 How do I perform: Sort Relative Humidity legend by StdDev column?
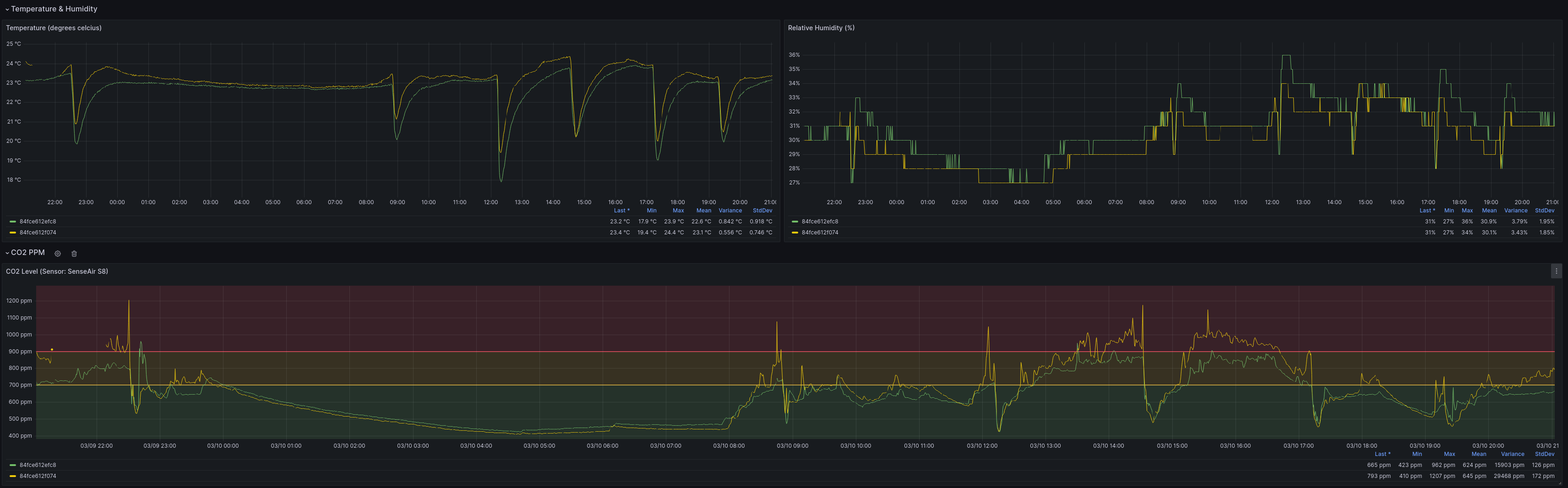pos(1545,211)
